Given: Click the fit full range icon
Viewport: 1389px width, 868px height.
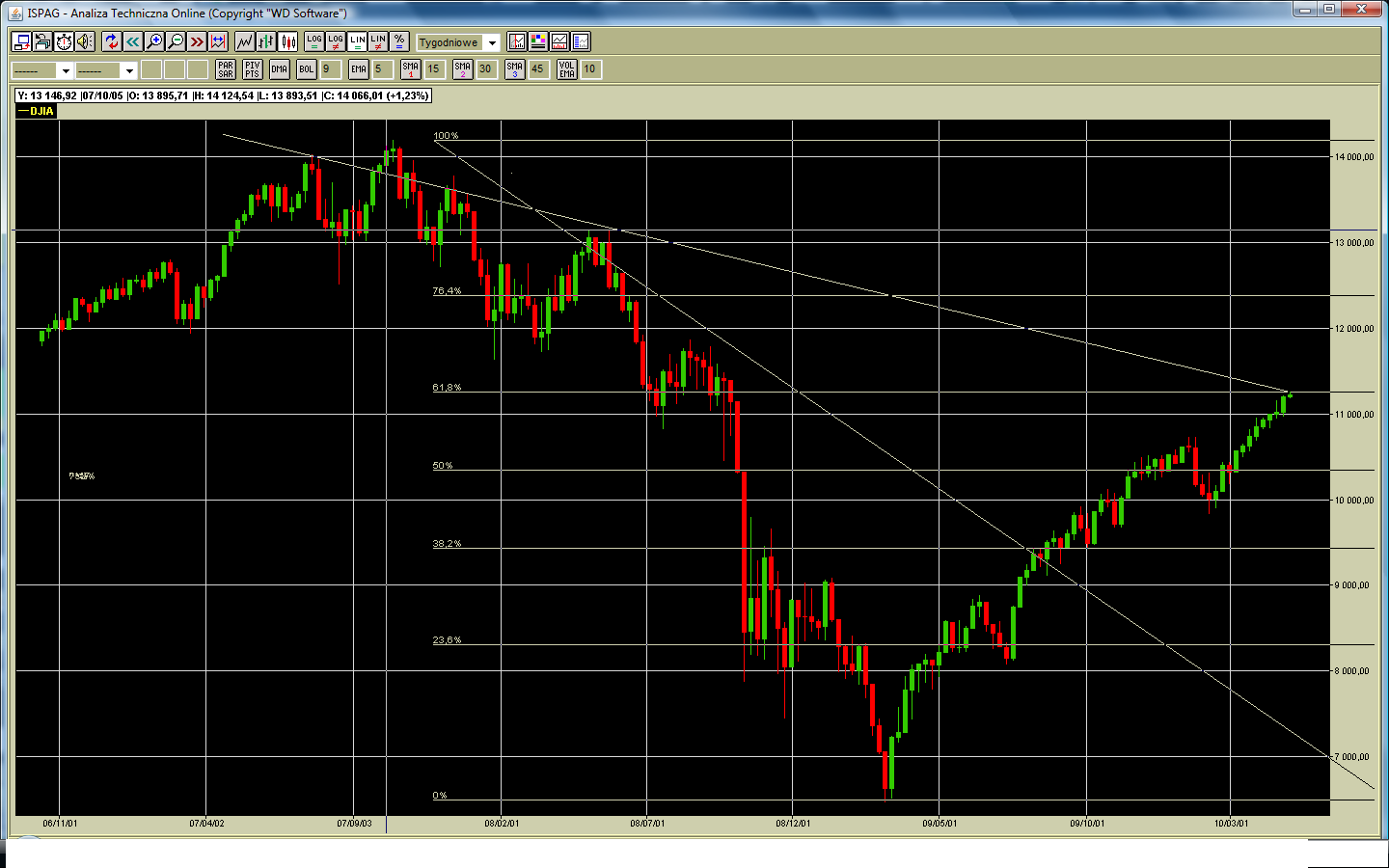Looking at the screenshot, I should [x=218, y=41].
